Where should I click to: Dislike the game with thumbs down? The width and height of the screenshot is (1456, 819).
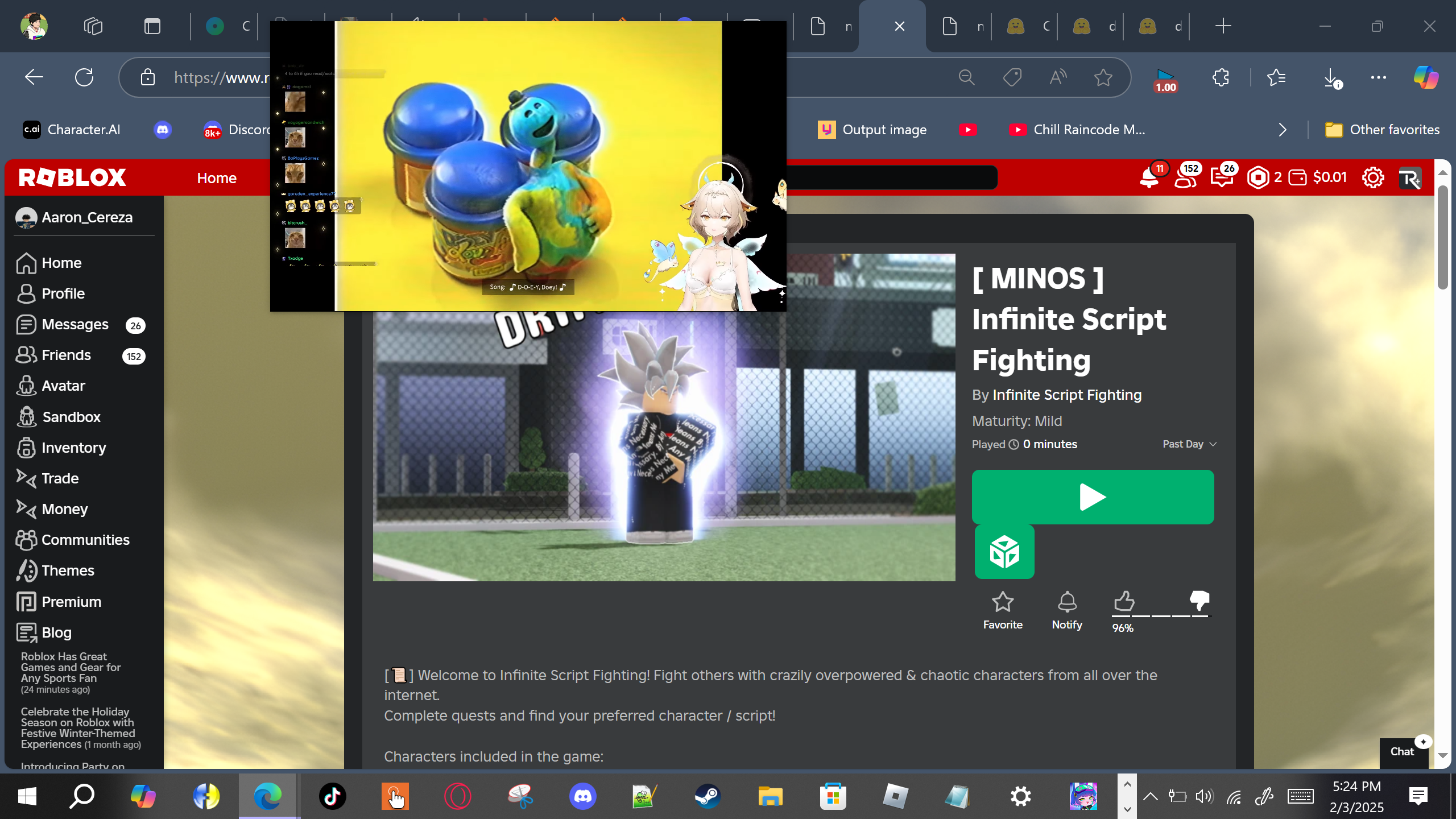point(1199,601)
